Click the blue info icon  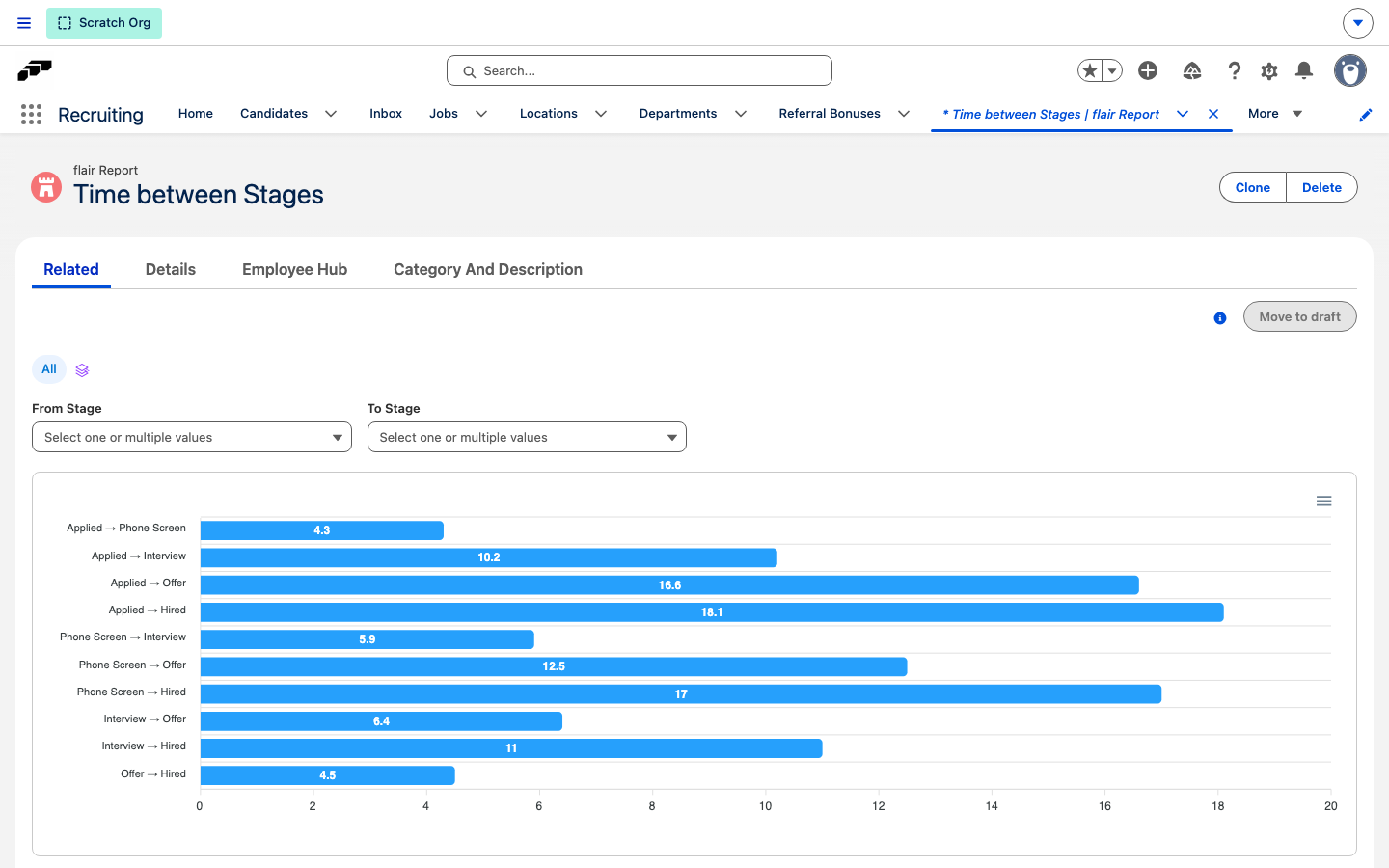[x=1220, y=318]
